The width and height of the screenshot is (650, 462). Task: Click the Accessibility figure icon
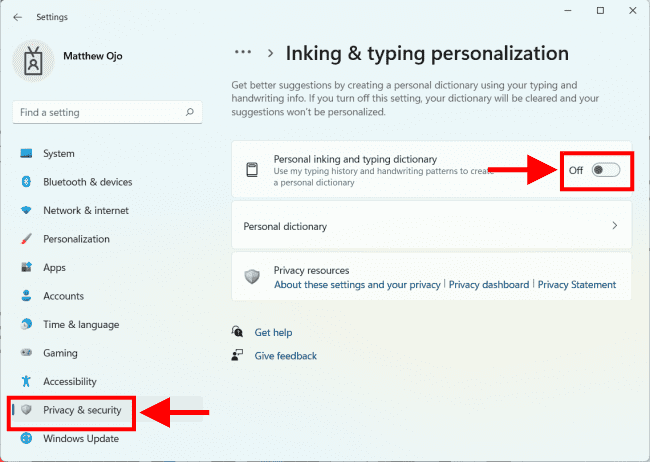26,382
